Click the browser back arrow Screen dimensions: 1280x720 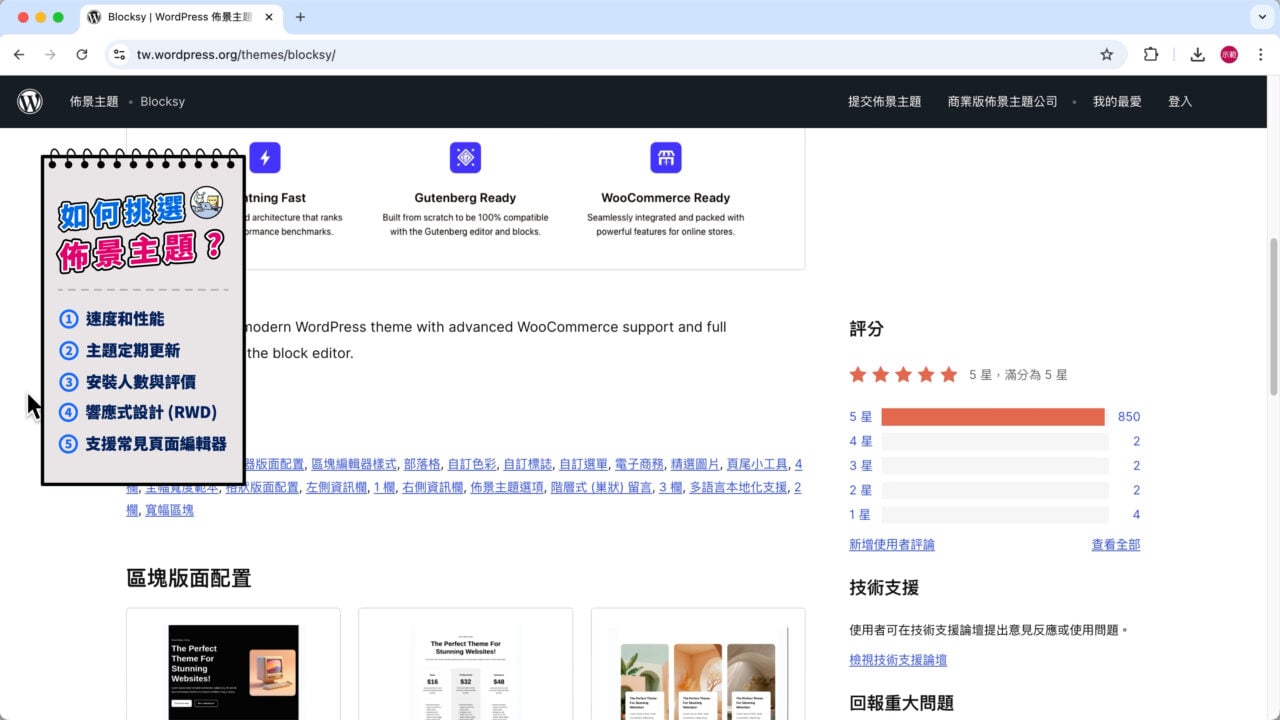(x=19, y=55)
